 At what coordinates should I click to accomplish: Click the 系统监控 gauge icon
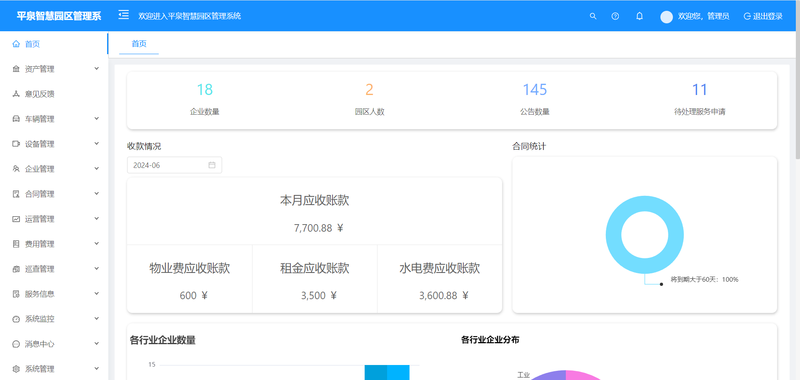tap(16, 319)
